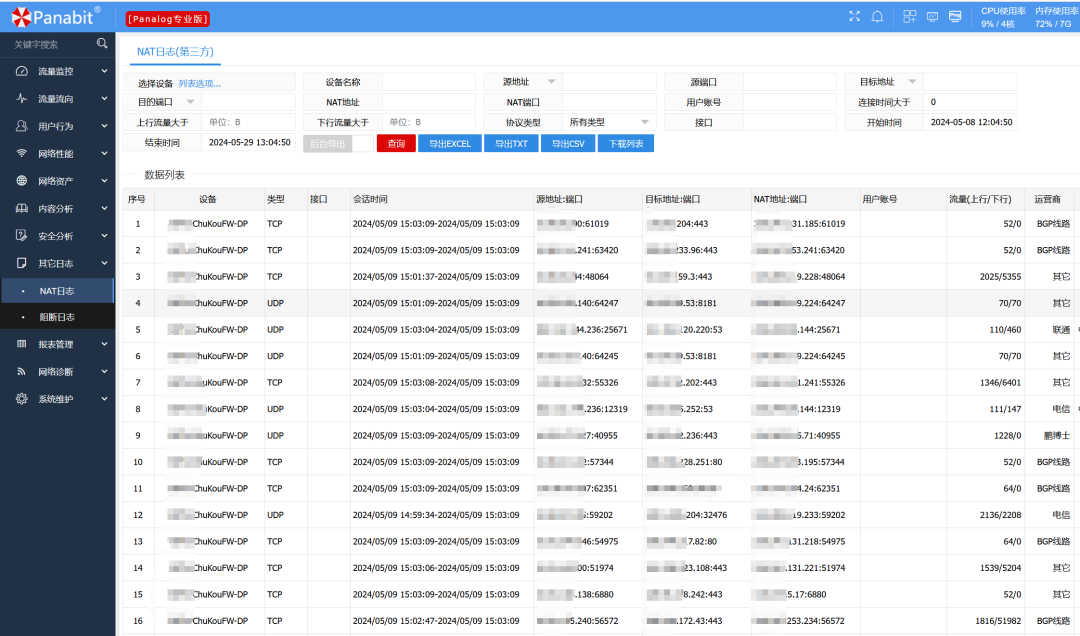
Task: Click the 结束时间 date field
Action: 248,143
